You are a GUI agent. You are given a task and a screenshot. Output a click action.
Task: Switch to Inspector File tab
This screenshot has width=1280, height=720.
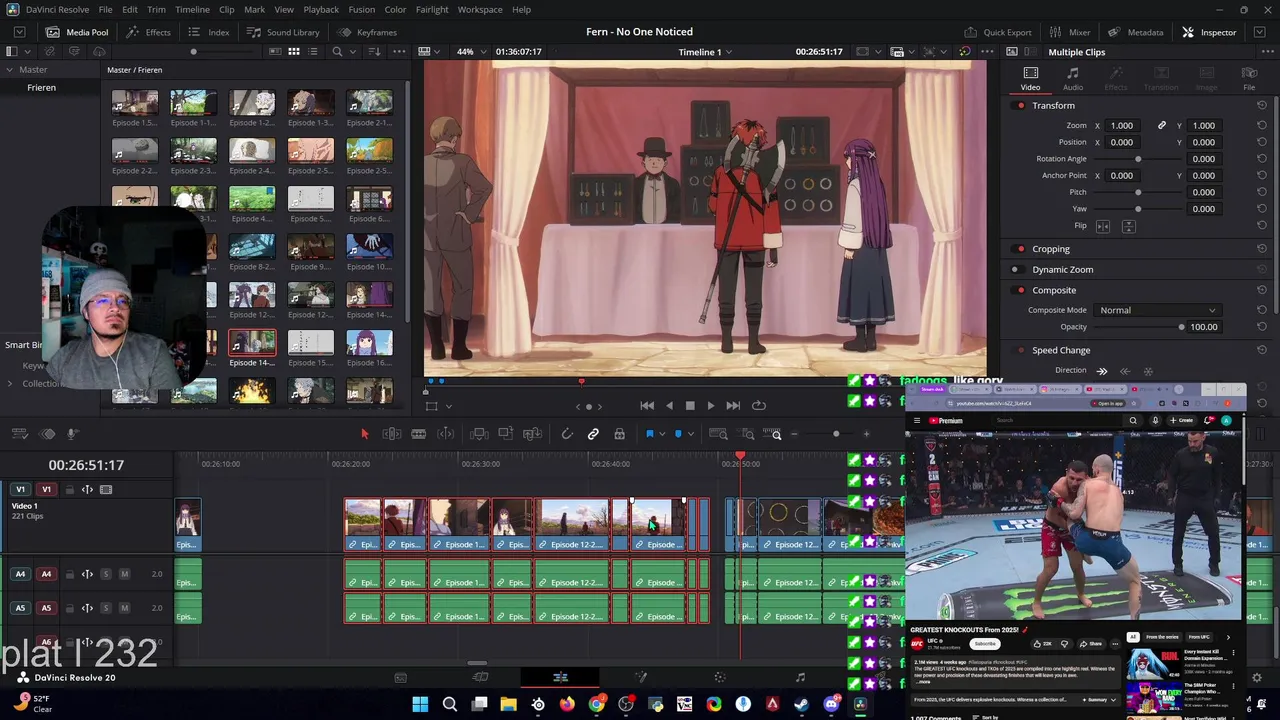click(x=1249, y=78)
